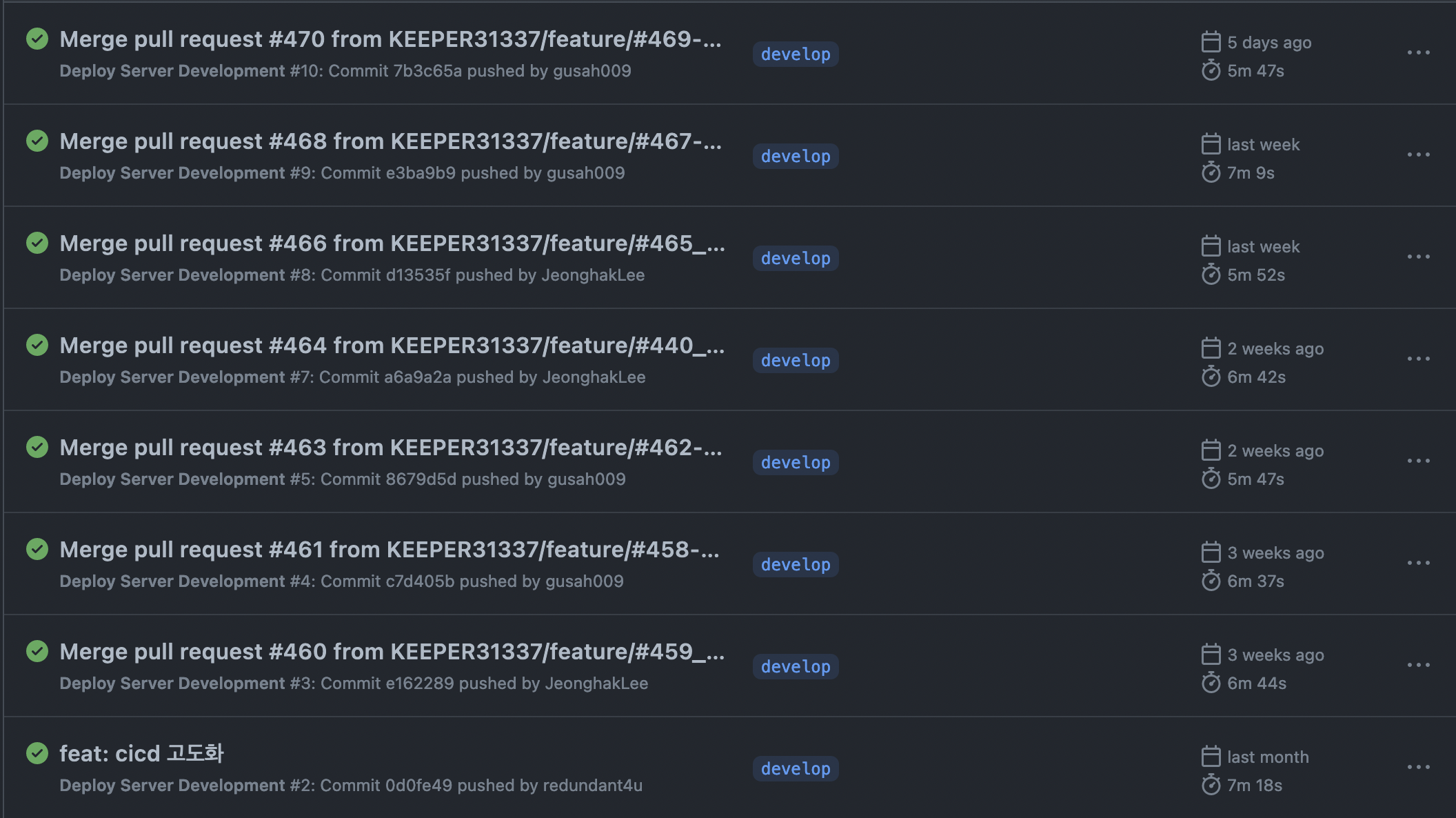Select the develop branch tag on run #2
The width and height of the screenshot is (1456, 818).
(796, 769)
